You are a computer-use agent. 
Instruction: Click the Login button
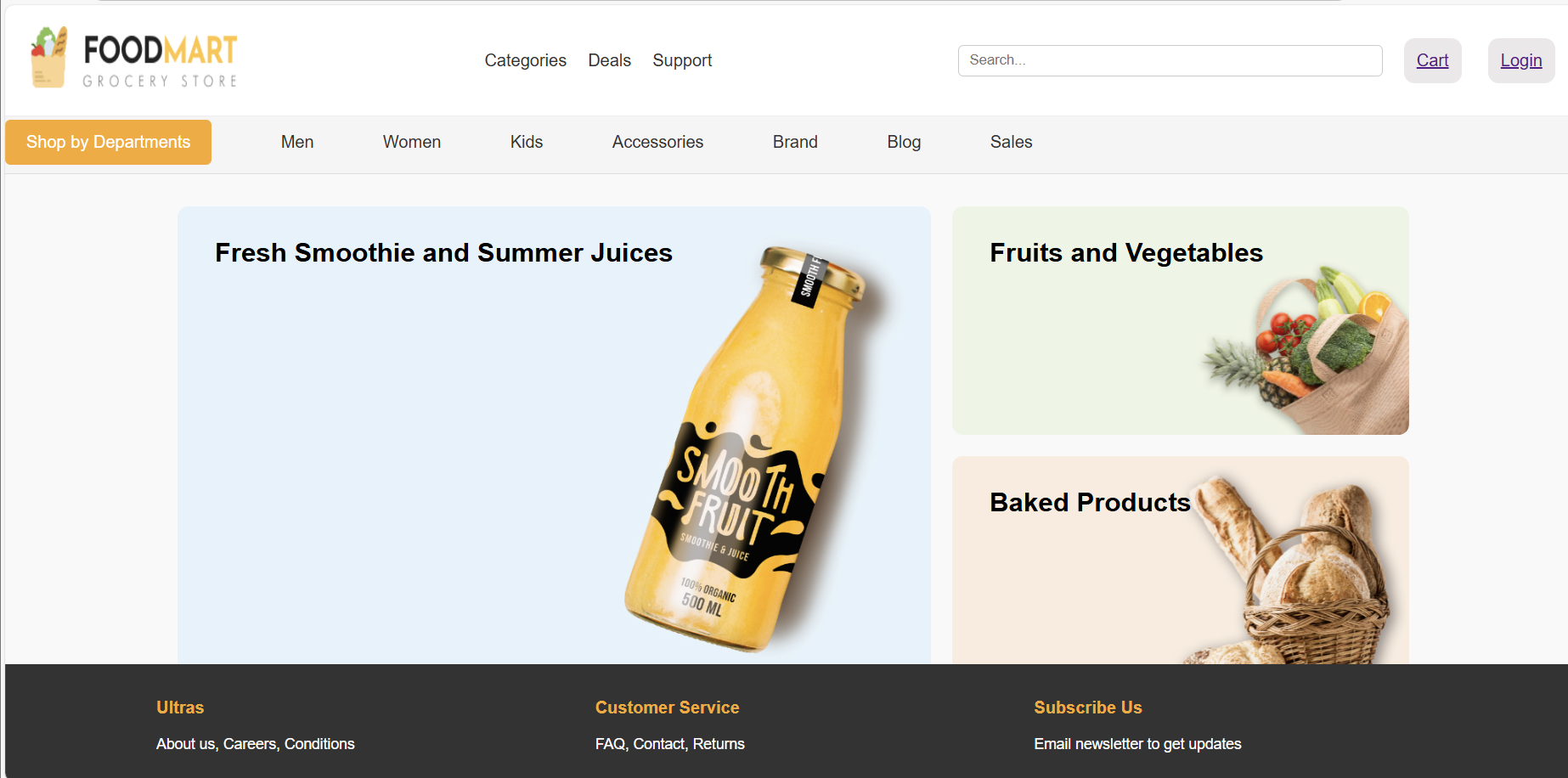point(1520,60)
